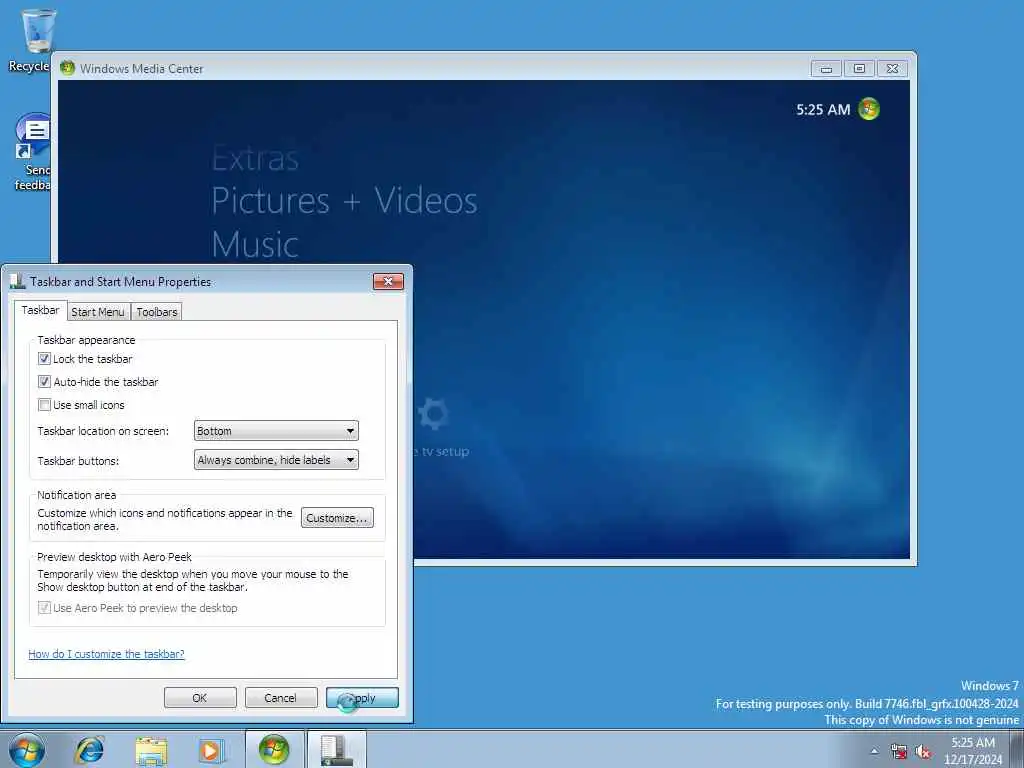Maximize the Windows Media Center window
The height and width of the screenshot is (768, 1024).
point(859,69)
